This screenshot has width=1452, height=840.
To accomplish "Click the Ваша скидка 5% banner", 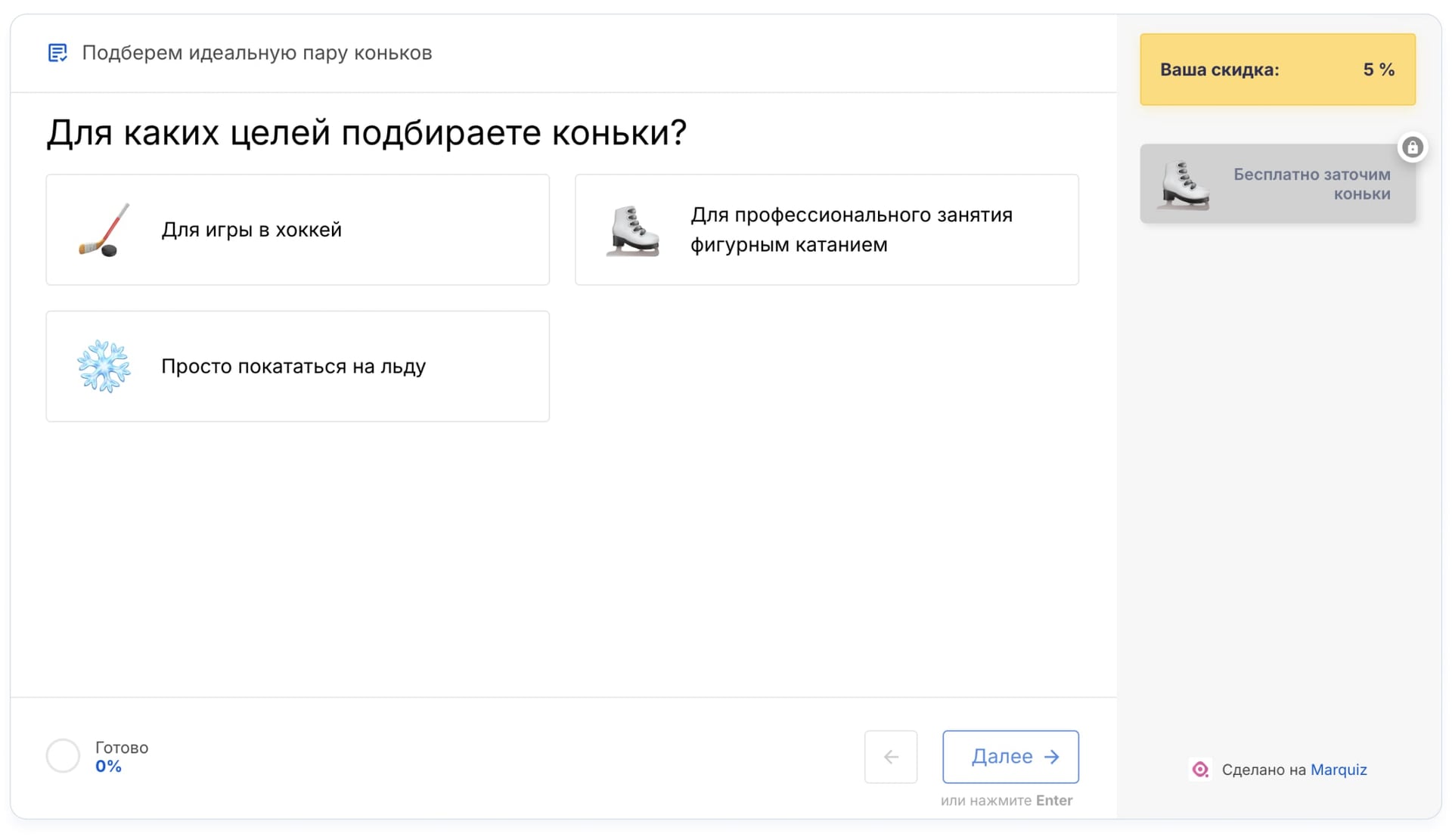I will [x=1277, y=70].
